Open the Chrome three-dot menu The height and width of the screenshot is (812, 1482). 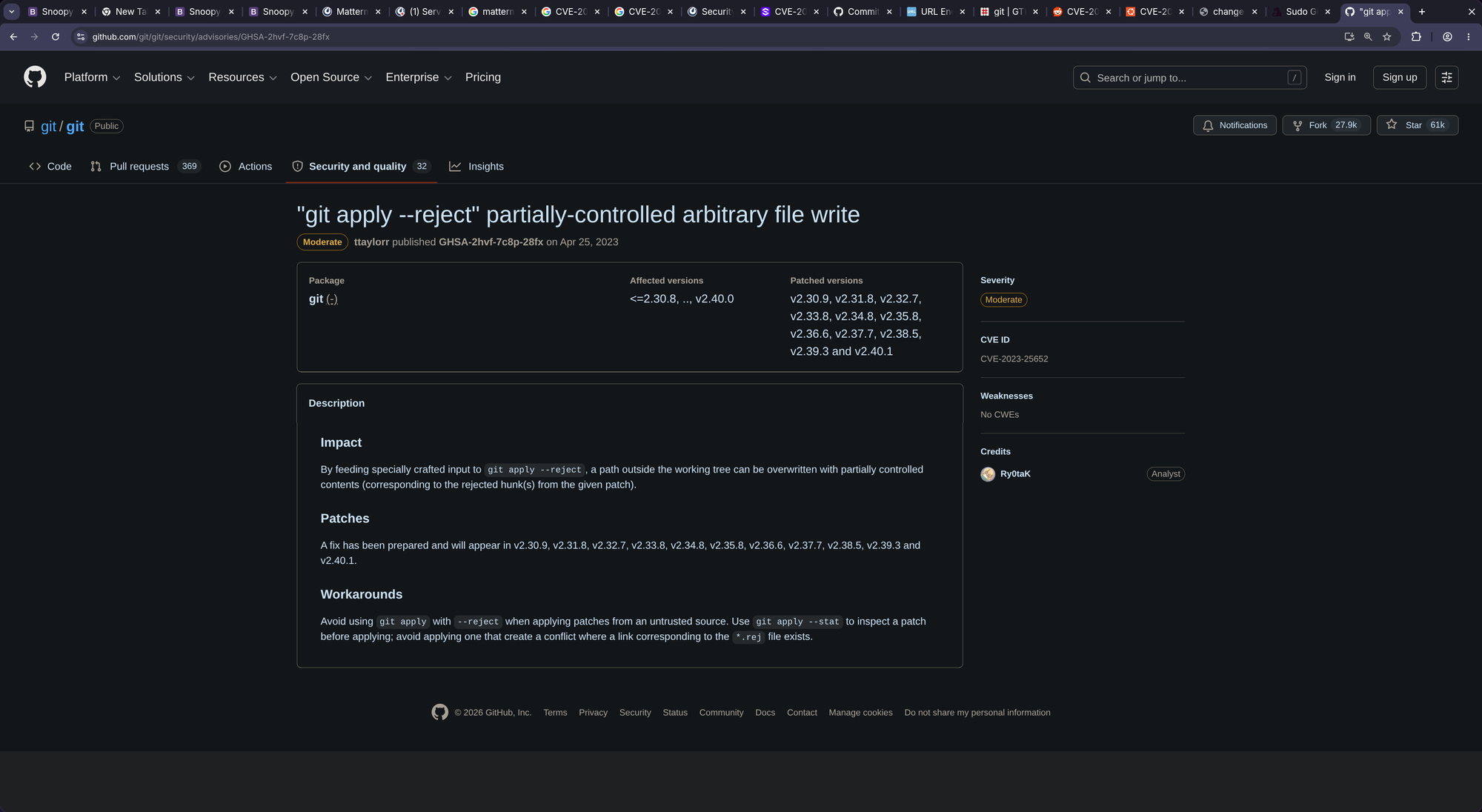(1469, 36)
